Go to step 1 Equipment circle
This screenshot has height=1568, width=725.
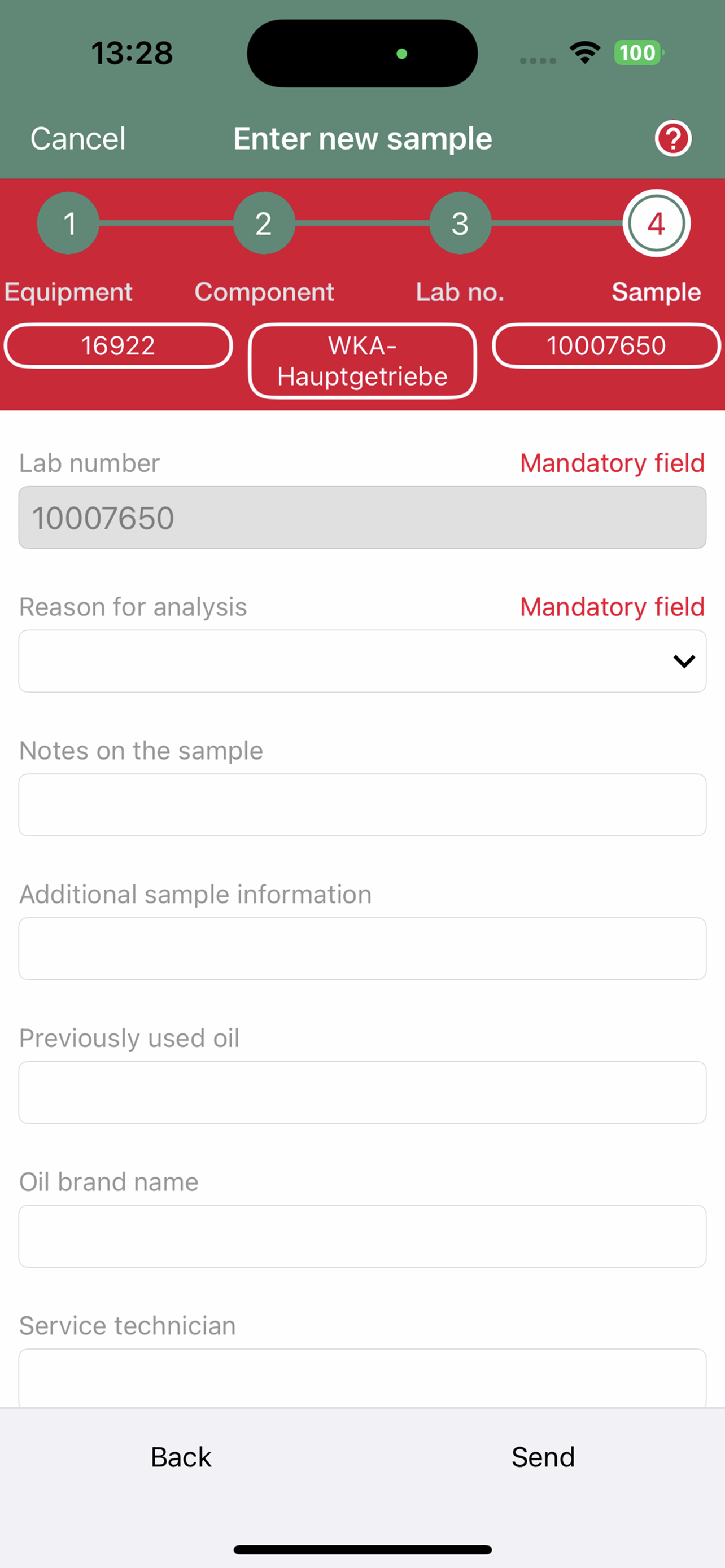tap(68, 224)
